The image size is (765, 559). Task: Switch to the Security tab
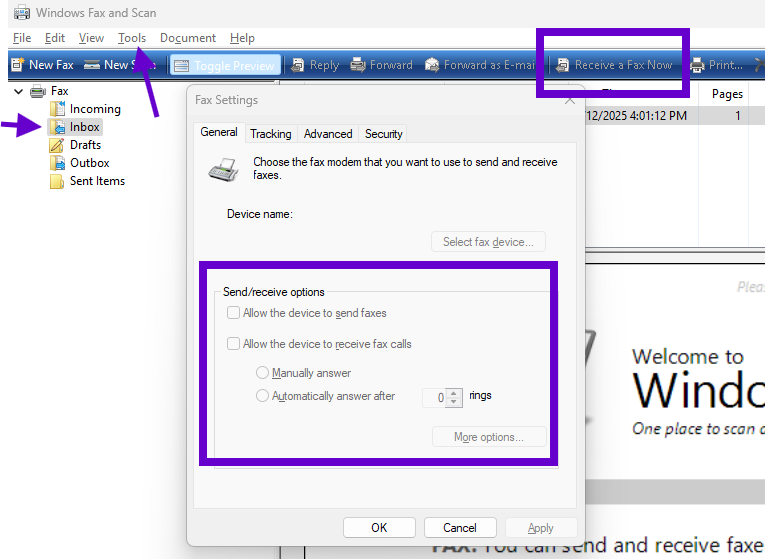[383, 134]
